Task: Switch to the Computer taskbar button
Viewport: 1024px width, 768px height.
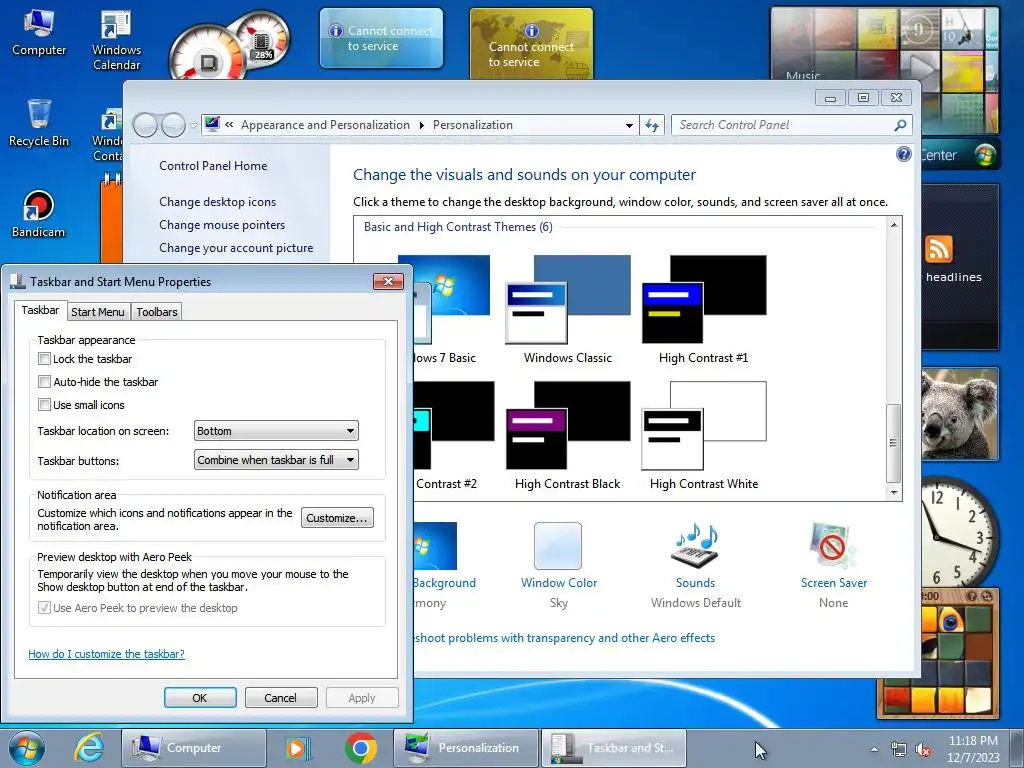Action: tap(194, 748)
